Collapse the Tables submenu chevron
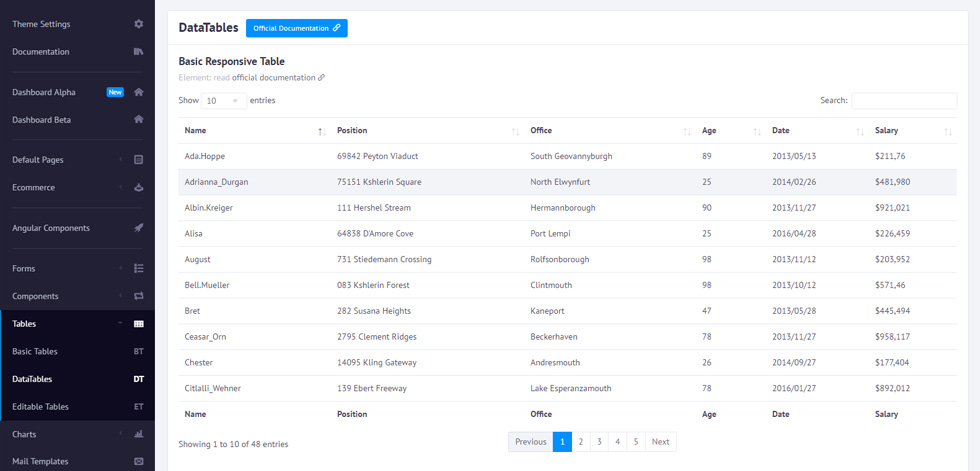The width and height of the screenshot is (980, 471). (121, 324)
